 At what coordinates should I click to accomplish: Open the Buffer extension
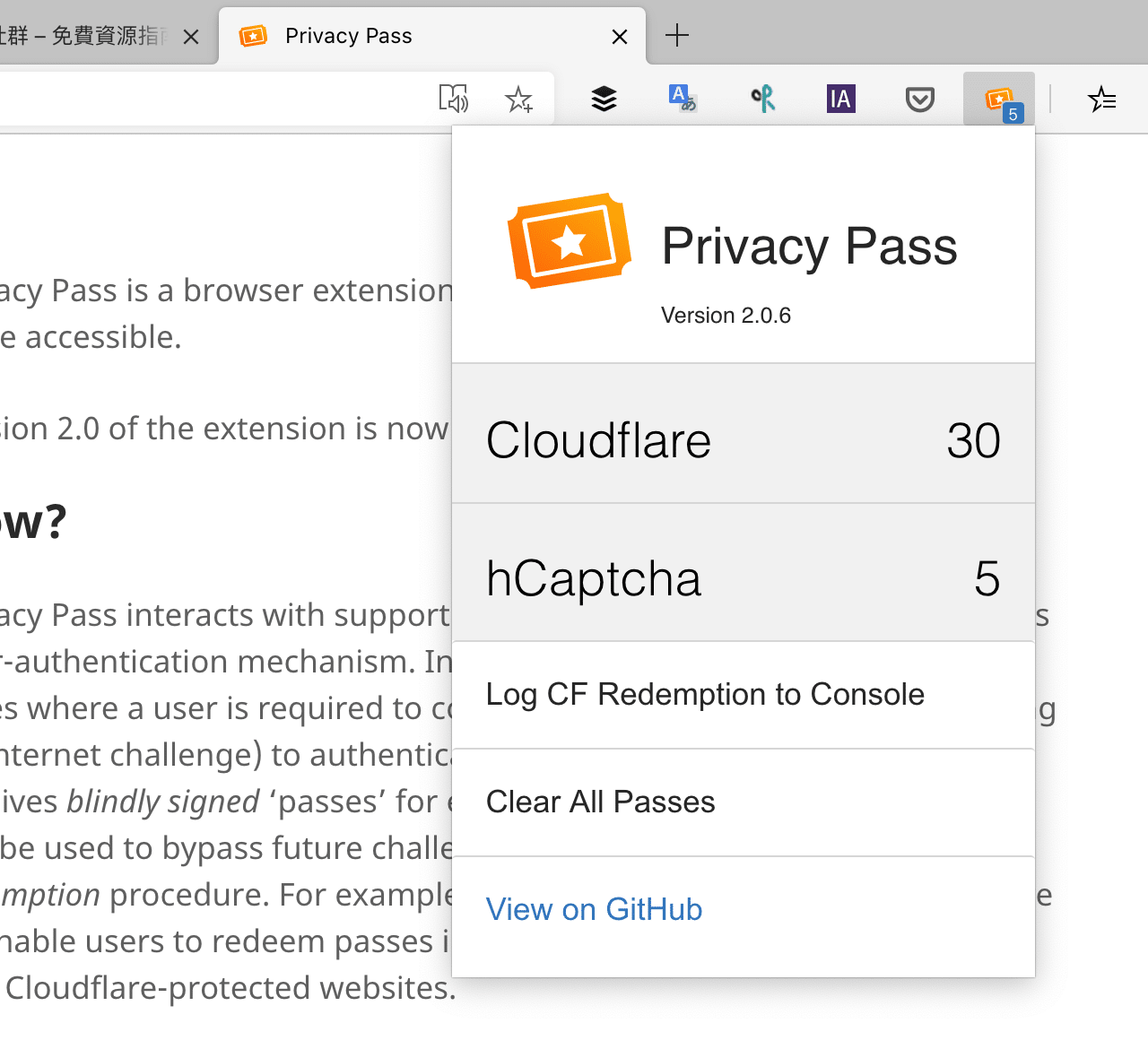coord(604,99)
